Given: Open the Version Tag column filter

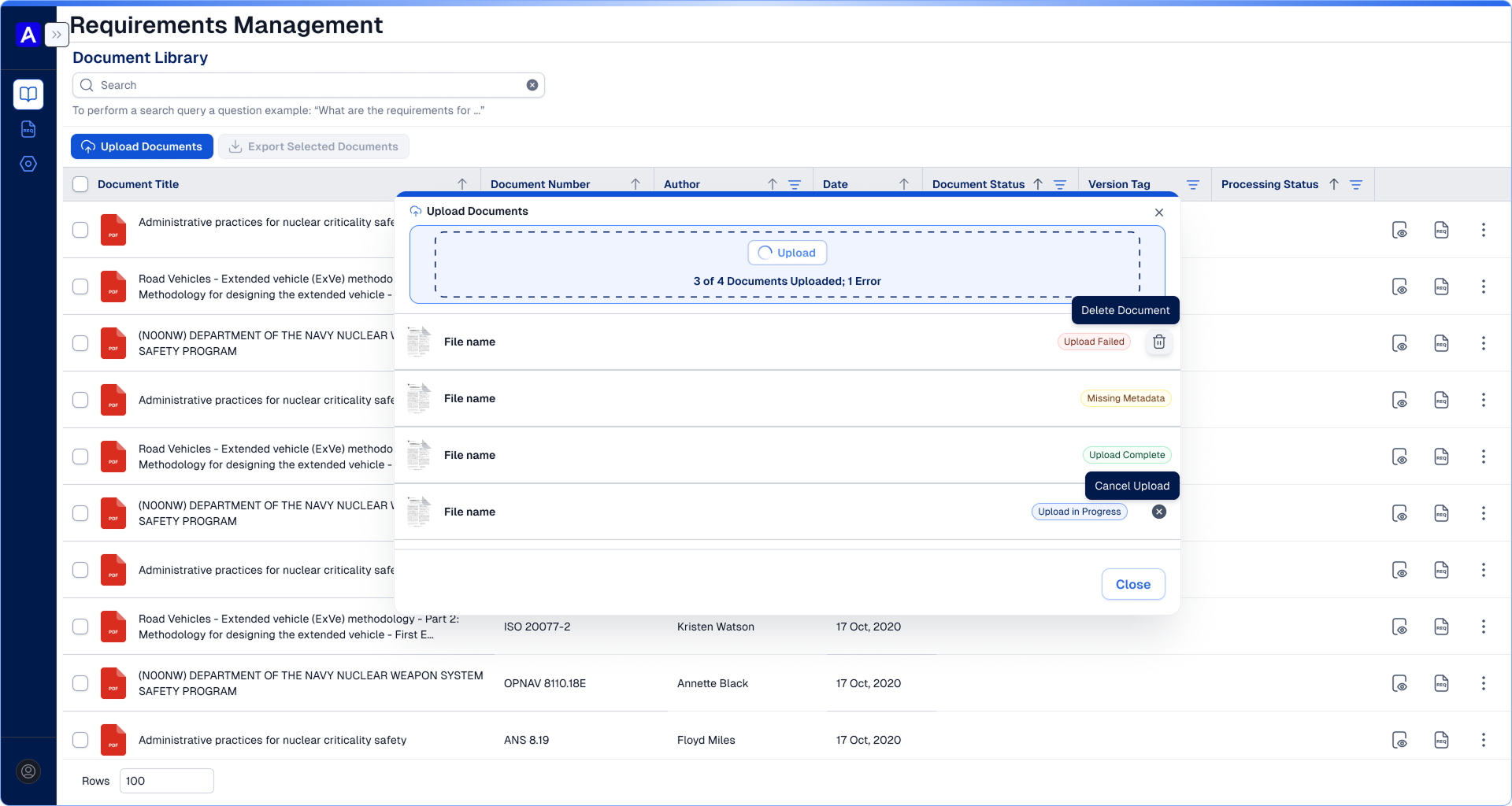Looking at the screenshot, I should point(1193,184).
